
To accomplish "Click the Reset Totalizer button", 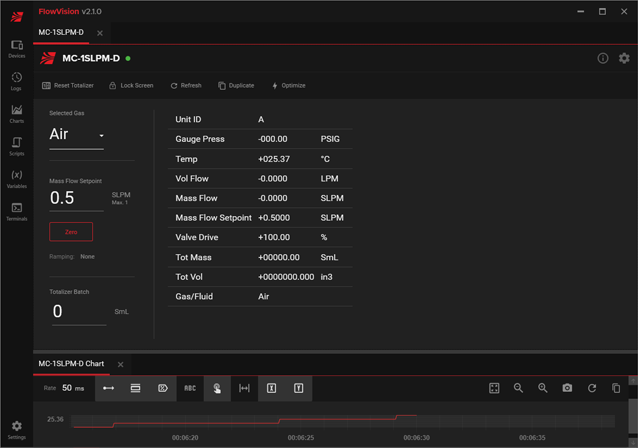I will click(68, 86).
